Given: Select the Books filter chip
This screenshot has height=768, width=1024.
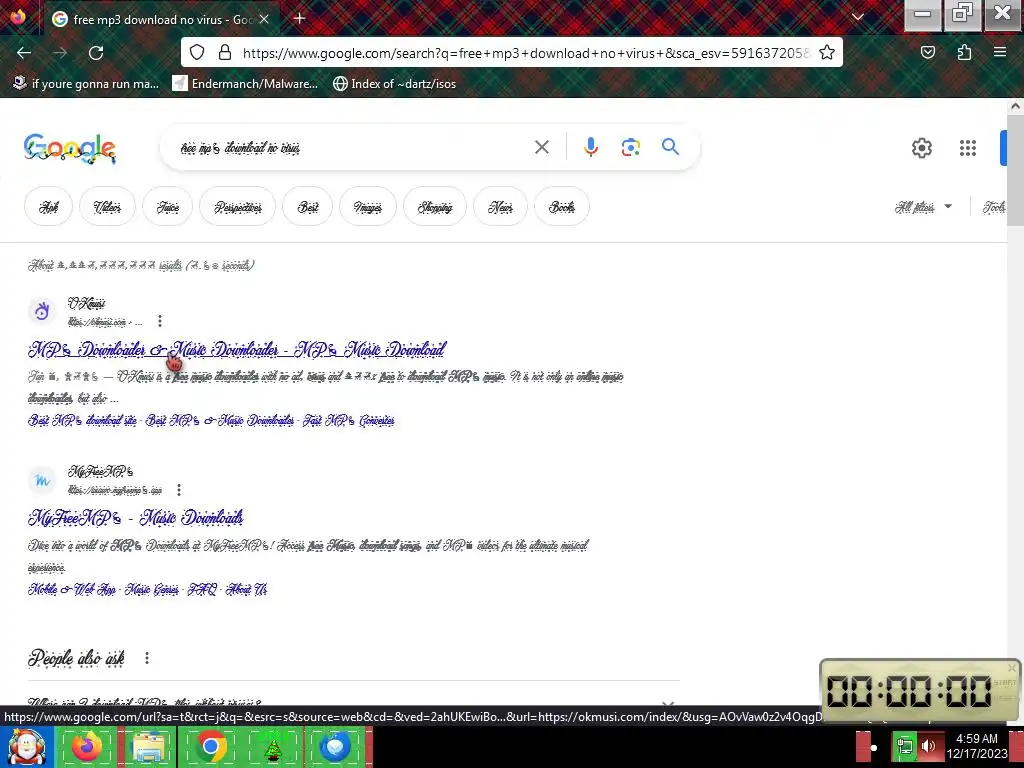Looking at the screenshot, I should pyautogui.click(x=562, y=207).
